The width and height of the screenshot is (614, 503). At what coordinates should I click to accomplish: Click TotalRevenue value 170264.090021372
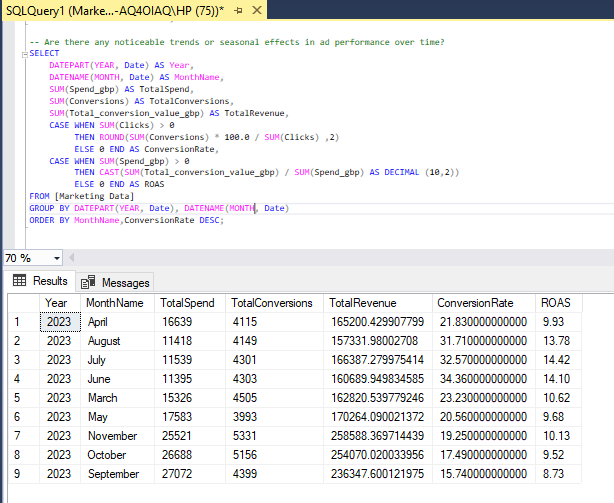tap(378, 417)
